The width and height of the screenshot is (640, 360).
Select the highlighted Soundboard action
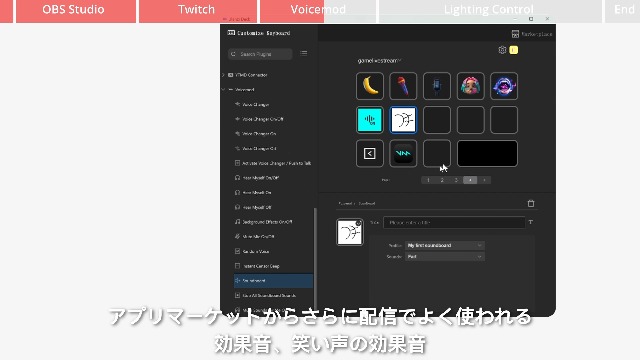[x=273, y=281]
